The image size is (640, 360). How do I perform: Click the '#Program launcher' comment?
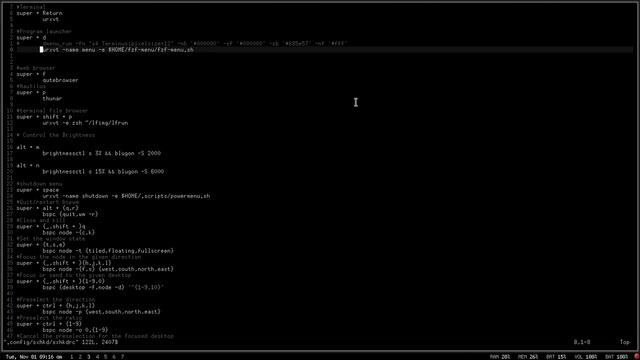click(x=44, y=31)
